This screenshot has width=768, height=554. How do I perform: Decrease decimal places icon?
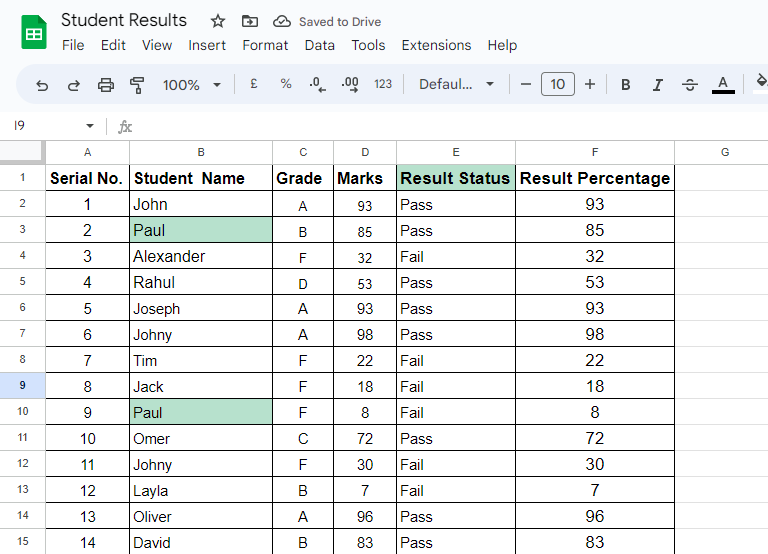click(317, 85)
